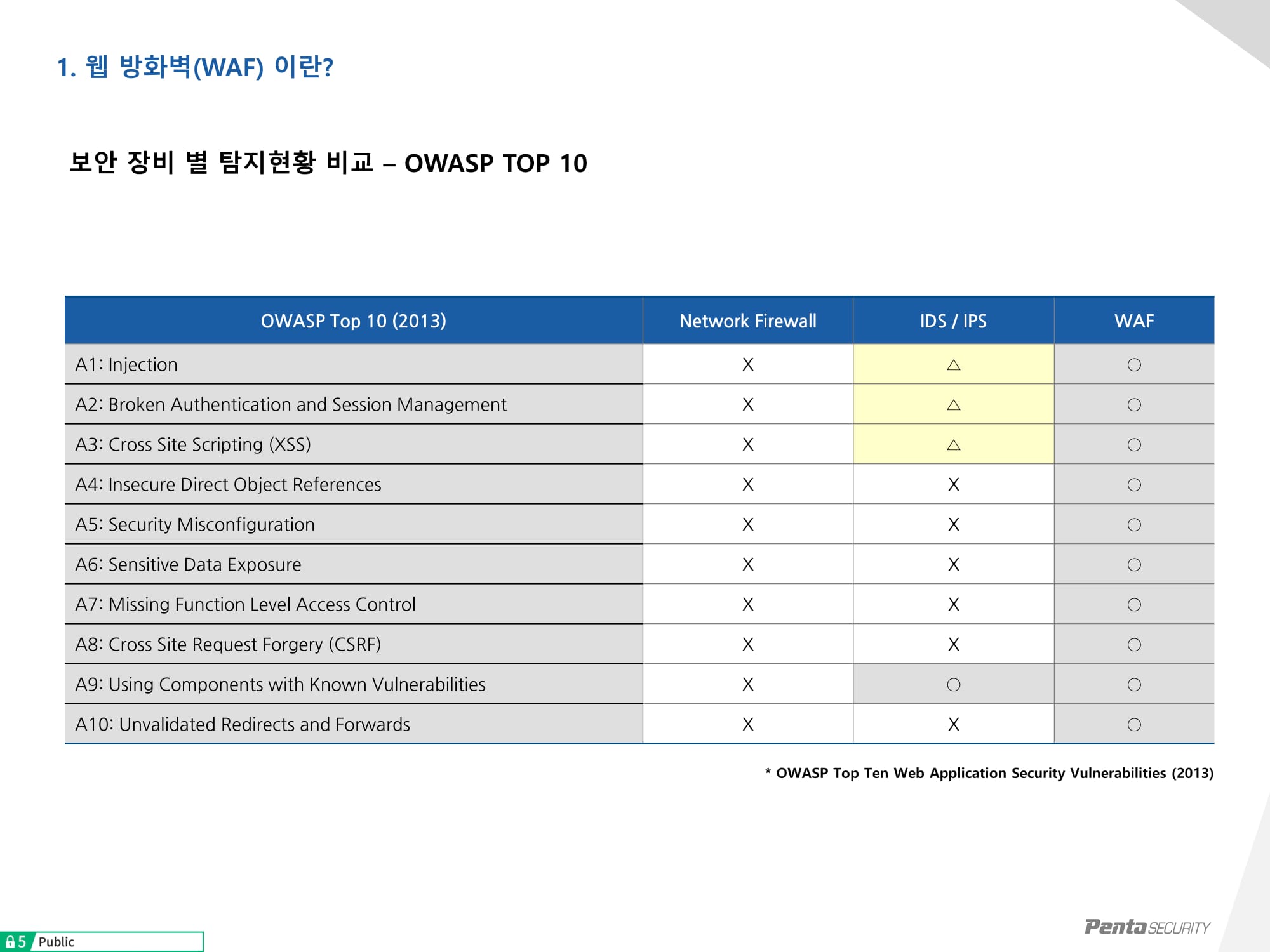Click the triangle symbol in A1 Injection row
1270x952 pixels.
coord(953,365)
